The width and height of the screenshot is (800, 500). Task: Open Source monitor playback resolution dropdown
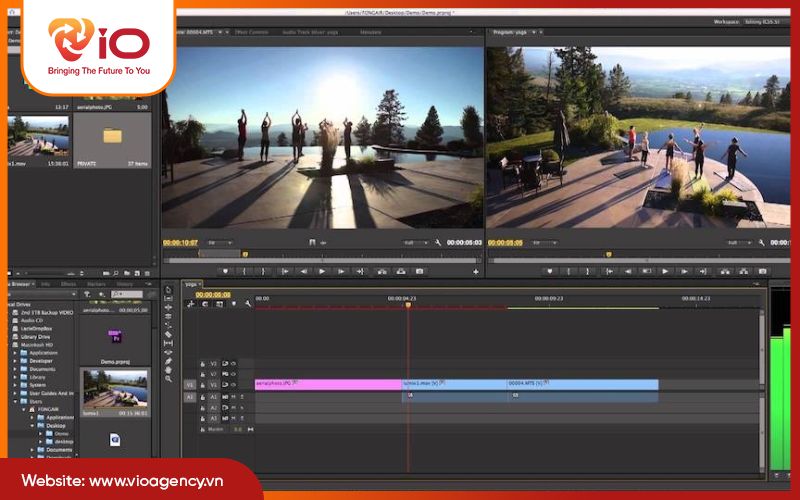[415, 243]
